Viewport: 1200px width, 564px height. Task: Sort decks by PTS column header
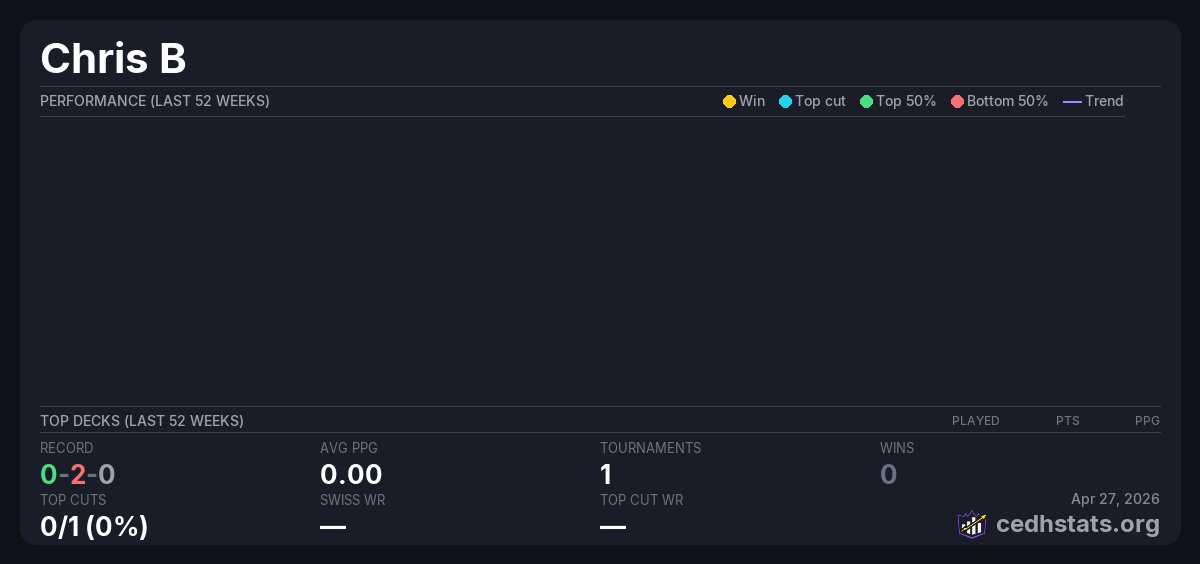point(1067,421)
